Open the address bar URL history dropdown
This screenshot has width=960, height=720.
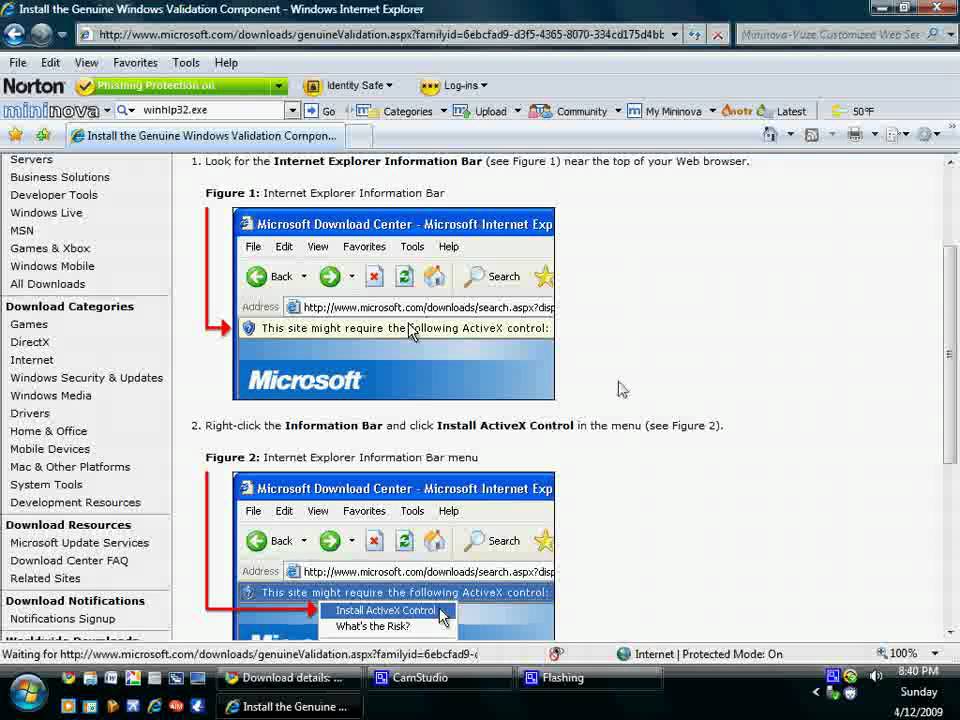click(674, 35)
